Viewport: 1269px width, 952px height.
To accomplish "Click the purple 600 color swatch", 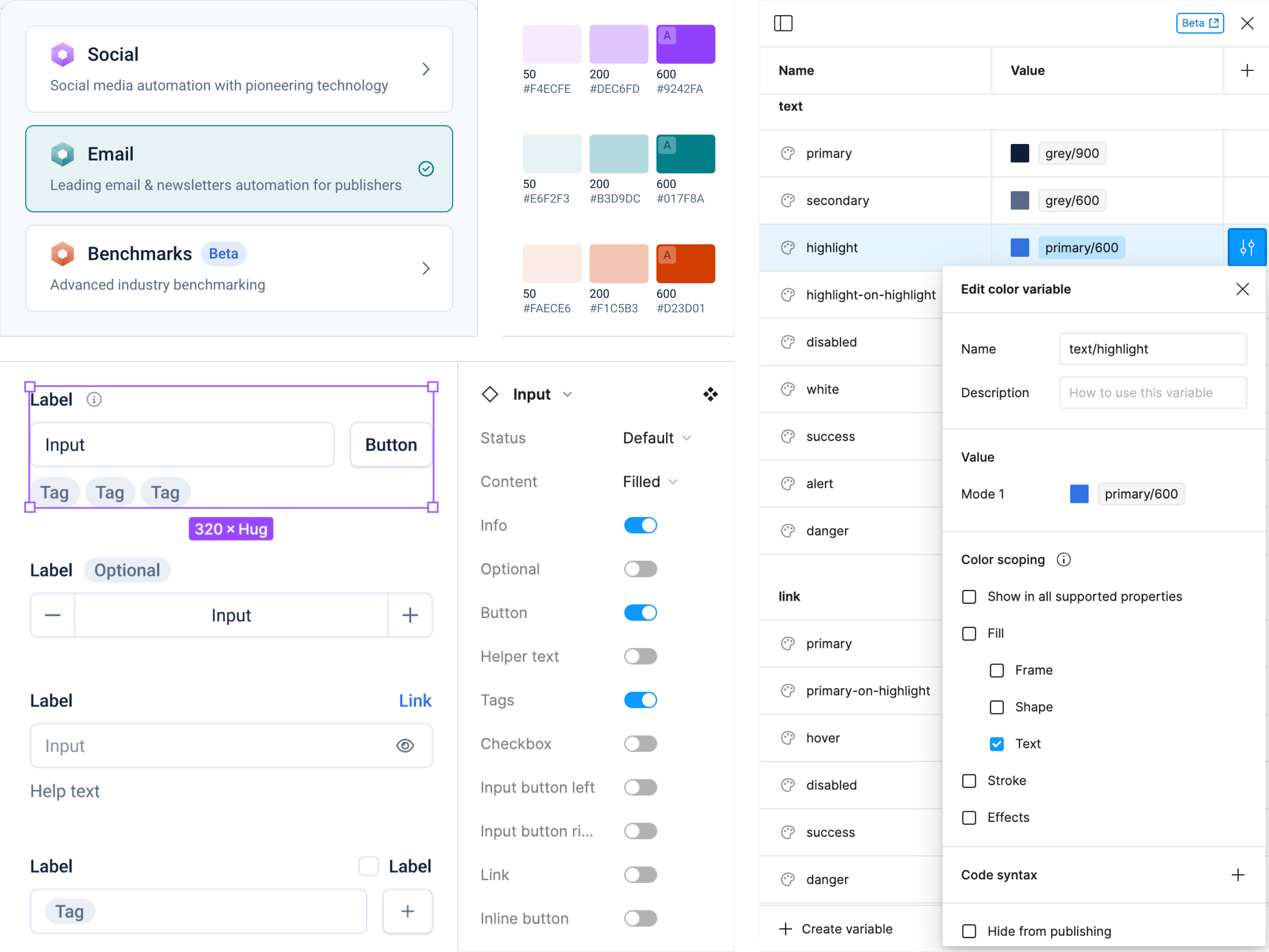I will tap(686, 44).
